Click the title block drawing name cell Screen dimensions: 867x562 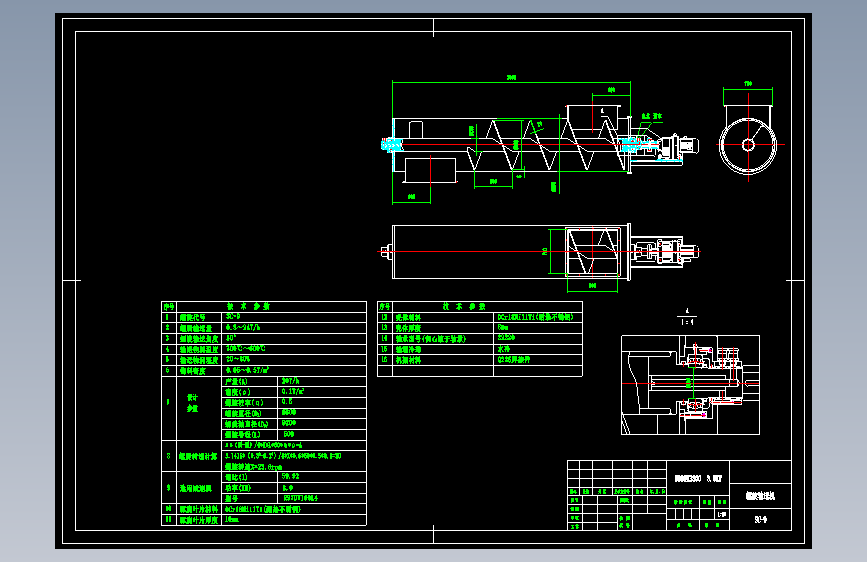[760, 496]
